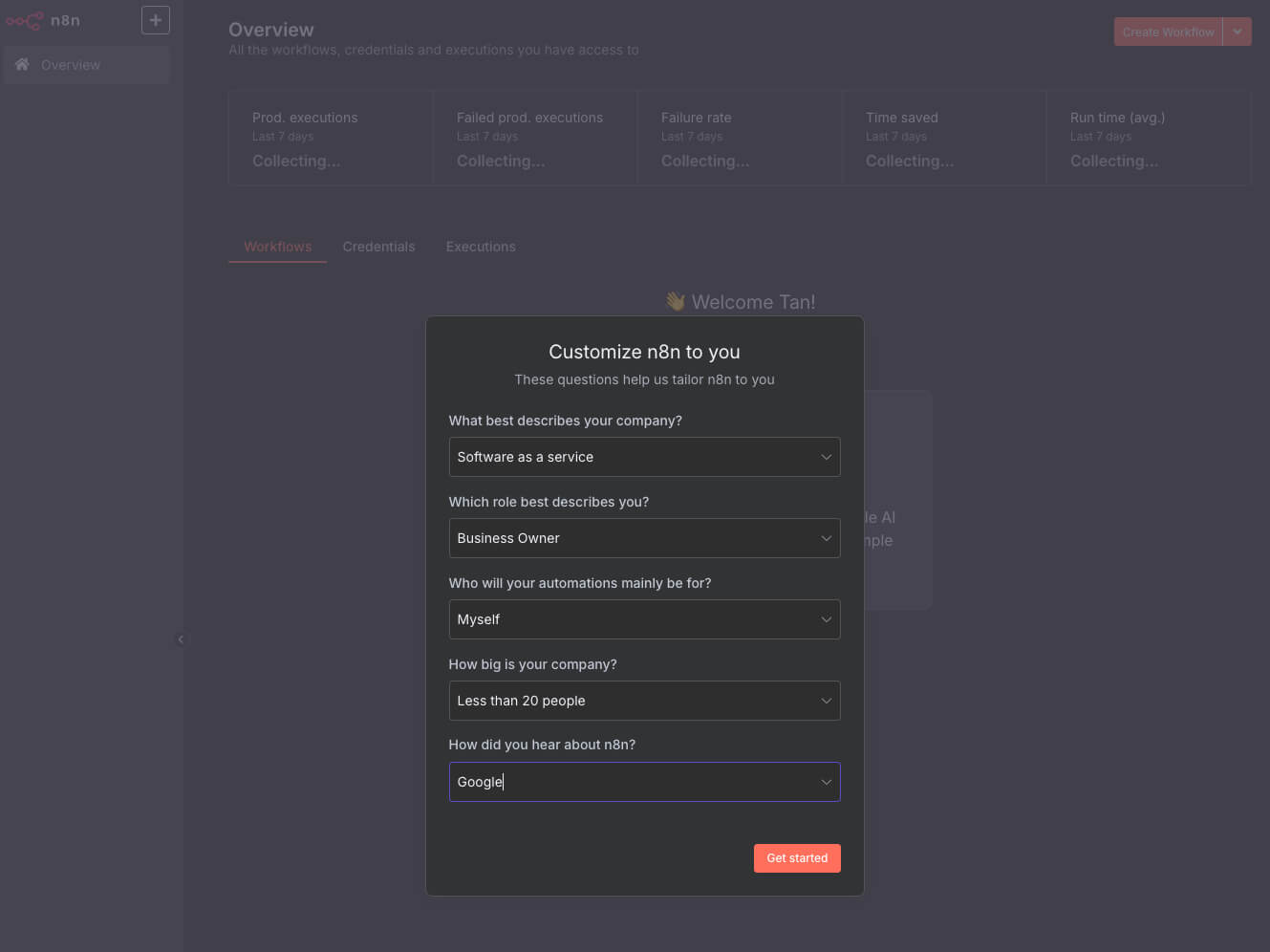This screenshot has width=1270, height=952.
Task: Click 'How did you hear about n8n?' label
Action: tap(542, 745)
